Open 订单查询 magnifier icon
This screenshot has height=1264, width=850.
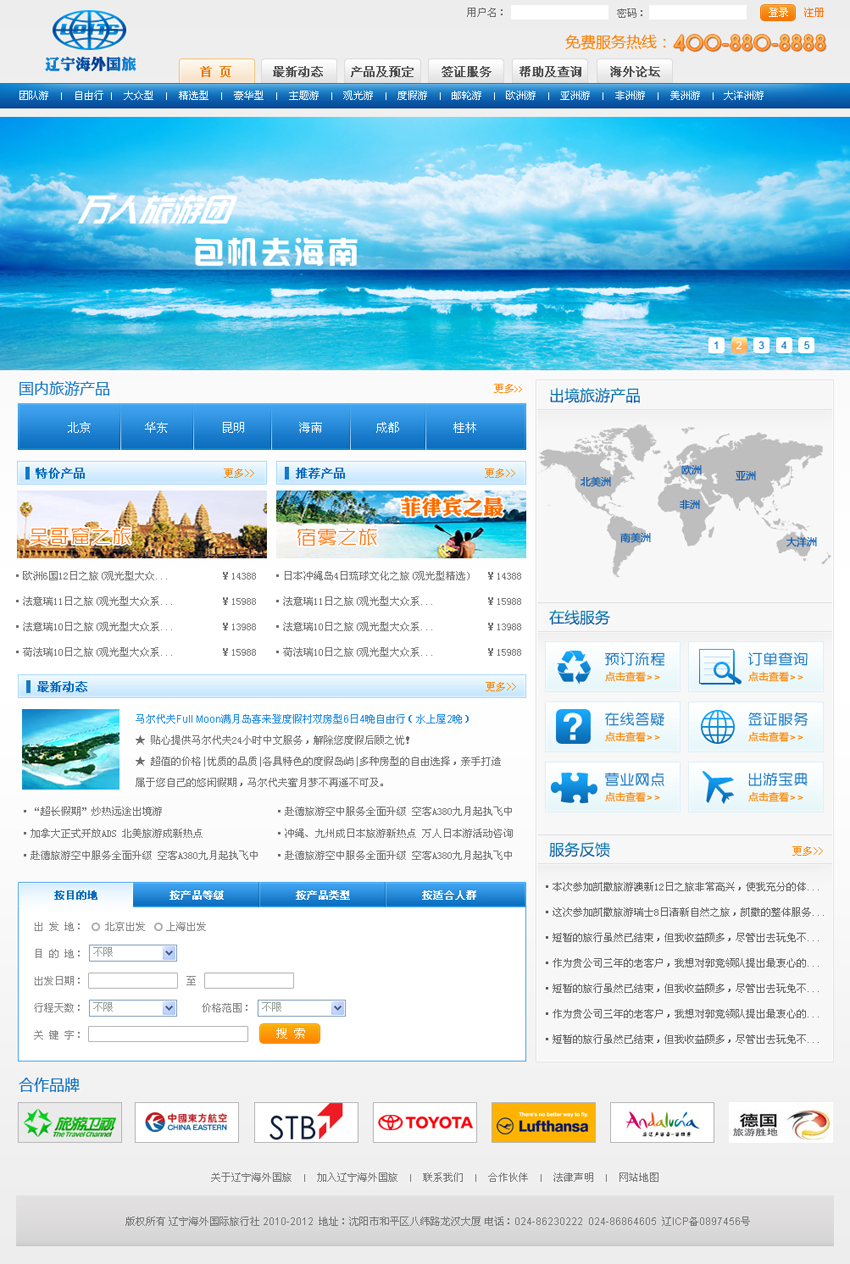pos(718,667)
